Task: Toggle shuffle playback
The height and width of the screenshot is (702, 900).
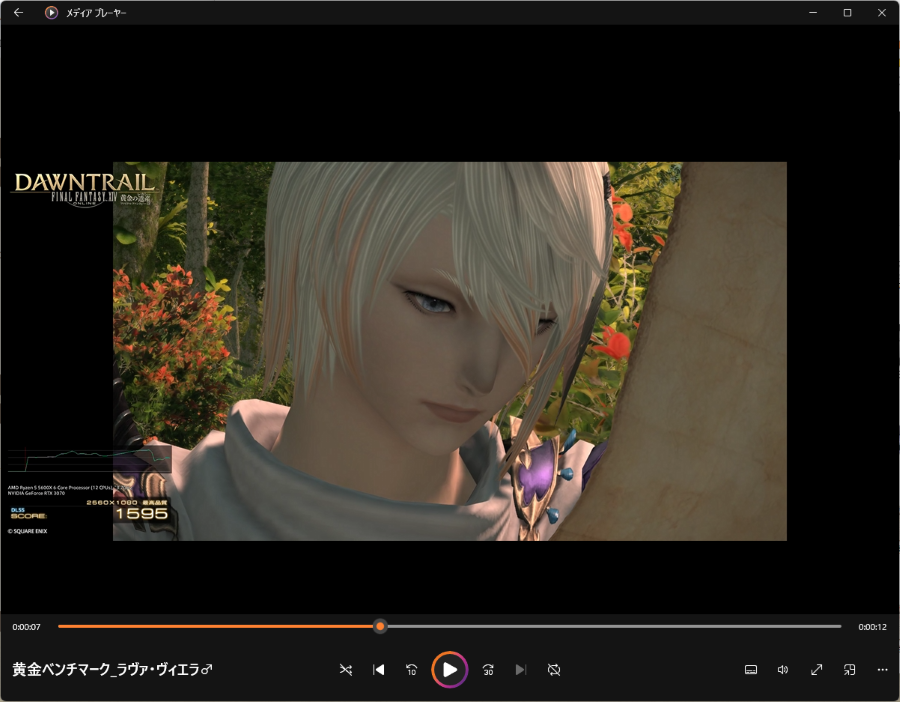Action: [x=346, y=669]
